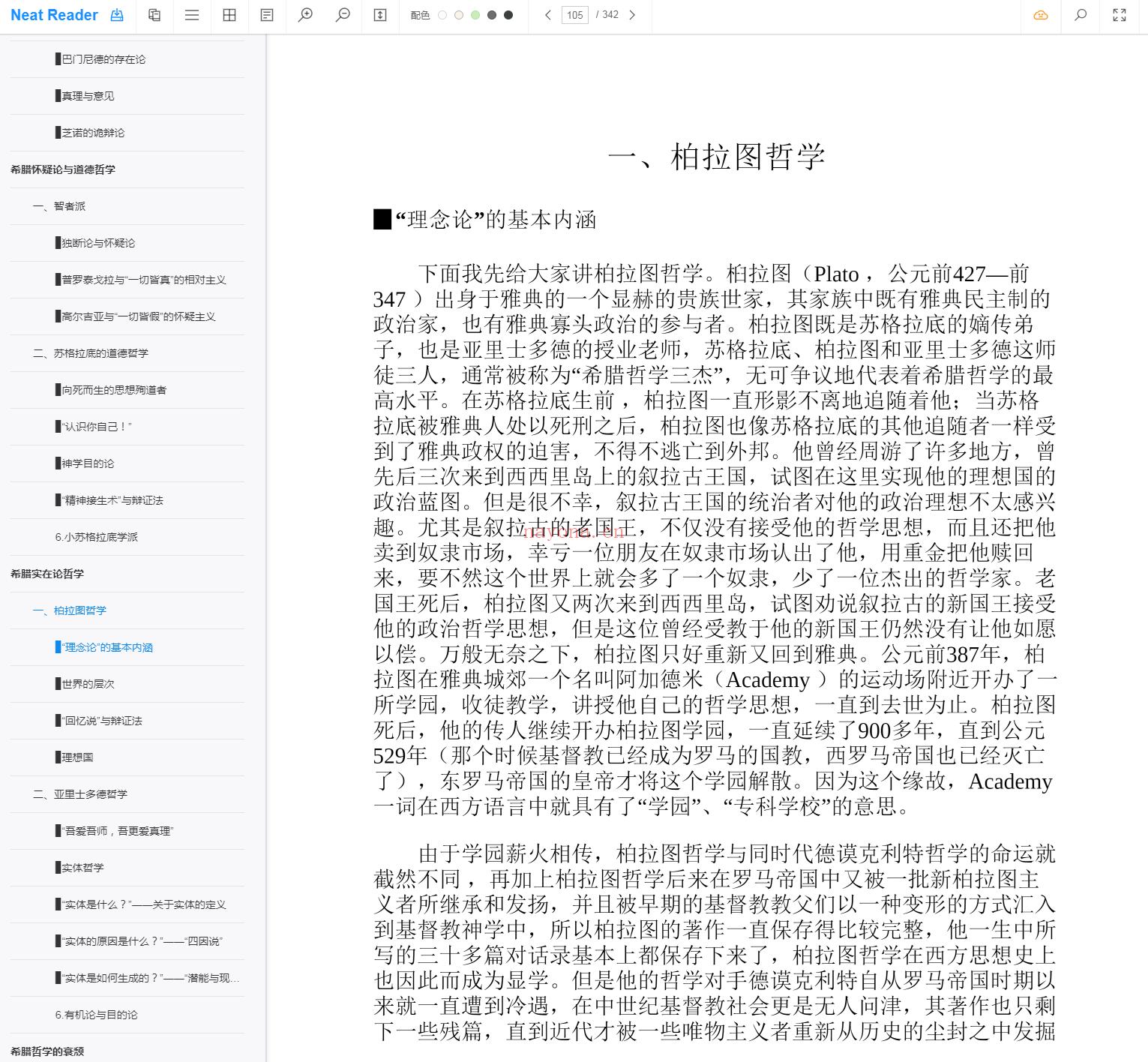The image size is (1148, 1062).
Task: Open the grid layout view icon
Action: [x=229, y=15]
